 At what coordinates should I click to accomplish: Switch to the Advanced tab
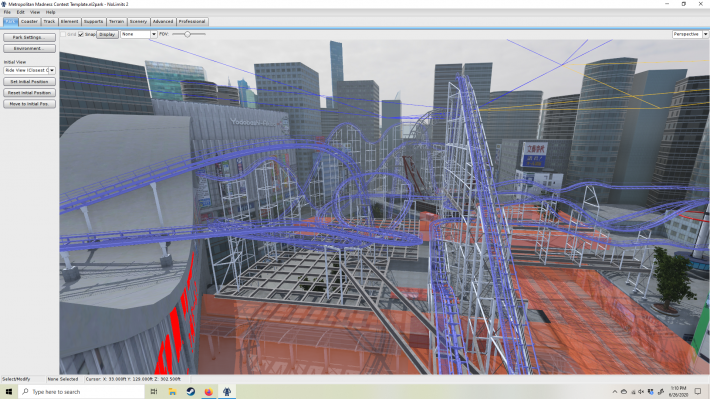click(x=163, y=22)
